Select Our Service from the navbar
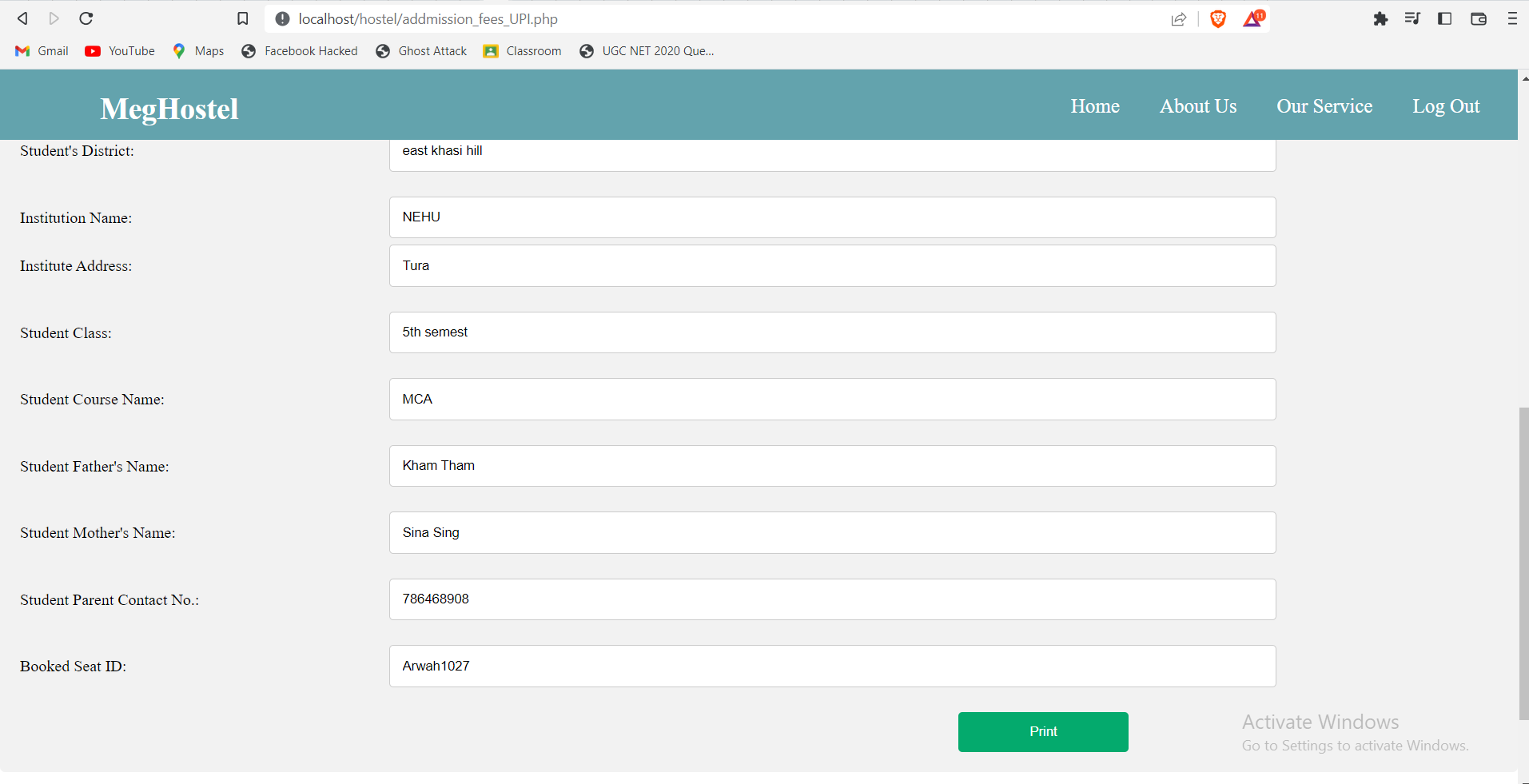This screenshot has height=784, width=1529. tap(1324, 105)
